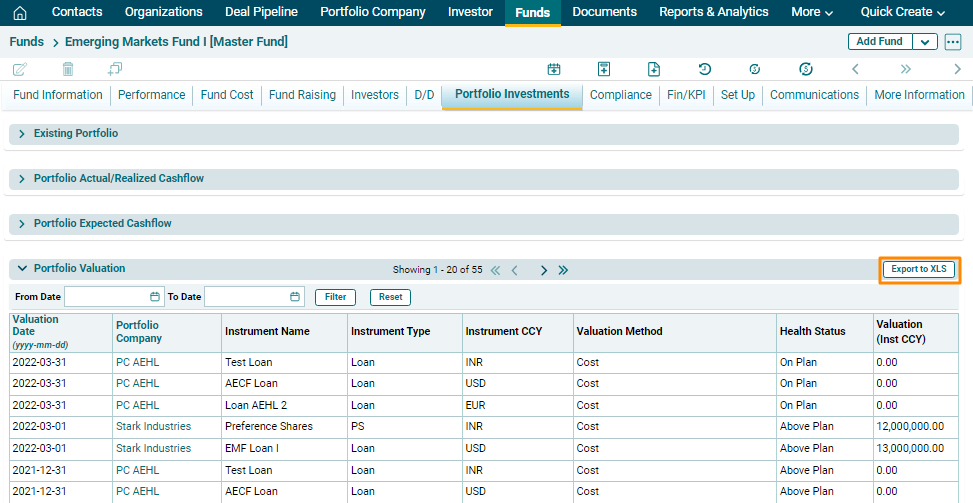Click the delete trash can icon
Viewport: 973px width, 503px height.
(x=68, y=69)
